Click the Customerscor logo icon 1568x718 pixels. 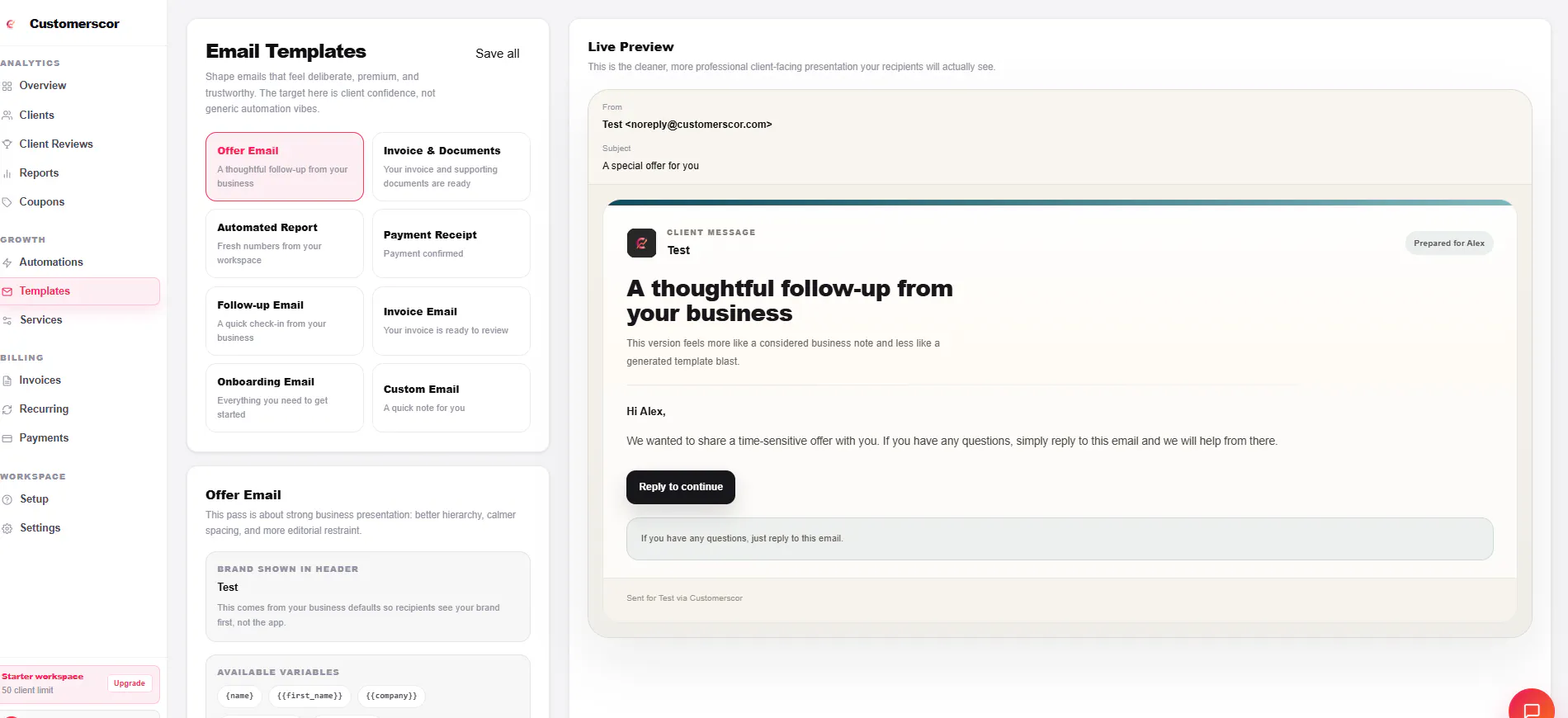(x=11, y=24)
